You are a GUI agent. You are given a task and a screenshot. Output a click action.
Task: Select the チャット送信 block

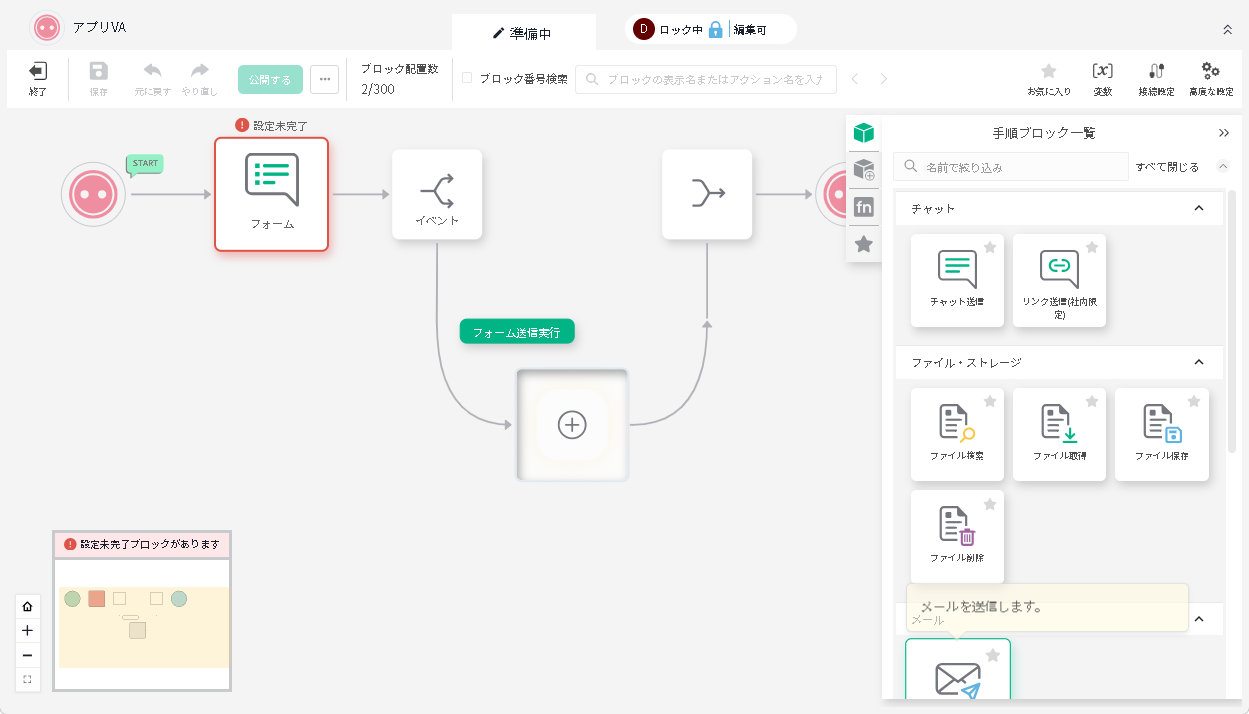[957, 280]
